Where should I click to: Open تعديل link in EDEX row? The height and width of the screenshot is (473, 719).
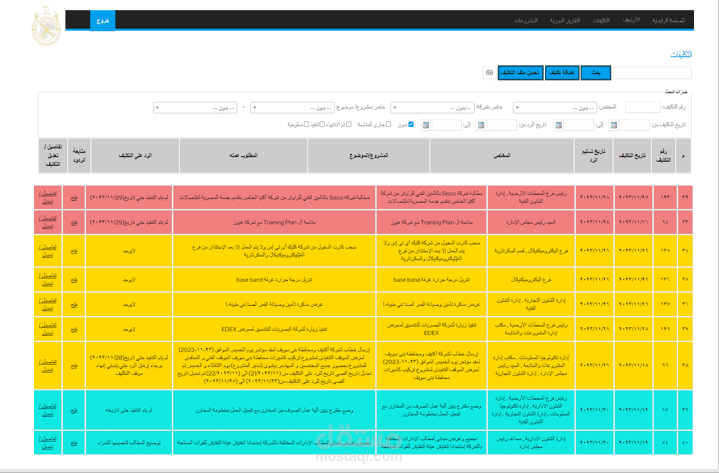coord(48,334)
